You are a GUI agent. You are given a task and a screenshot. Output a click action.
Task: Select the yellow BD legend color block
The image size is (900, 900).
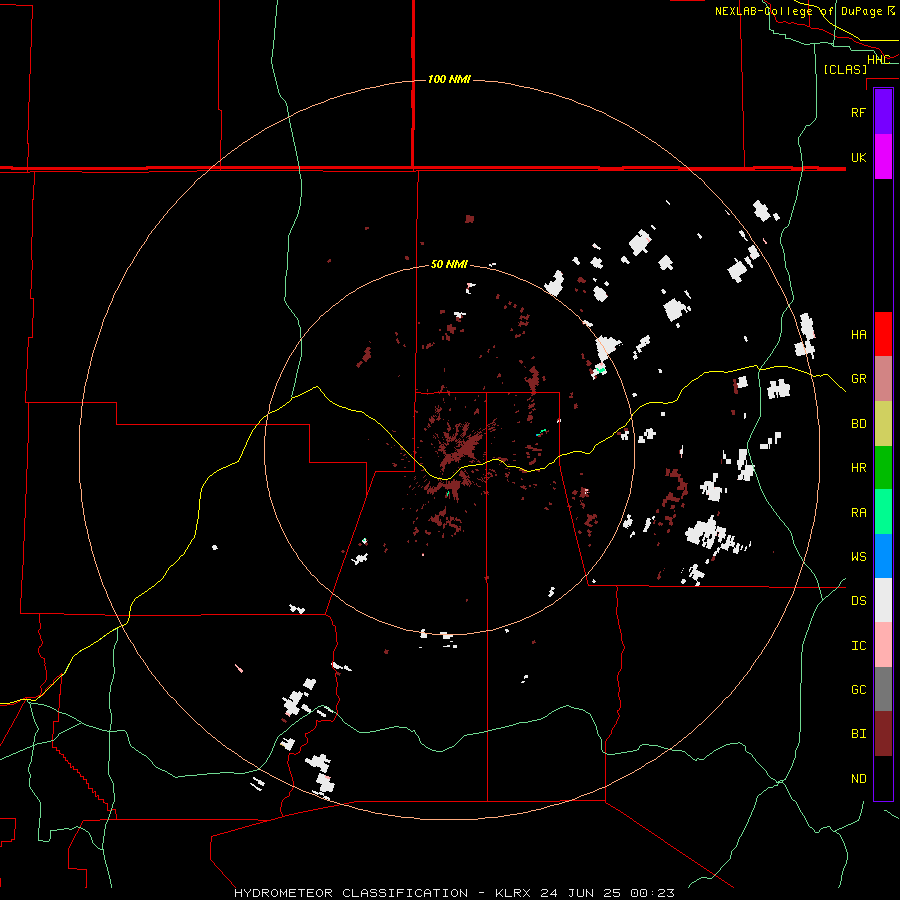click(883, 424)
